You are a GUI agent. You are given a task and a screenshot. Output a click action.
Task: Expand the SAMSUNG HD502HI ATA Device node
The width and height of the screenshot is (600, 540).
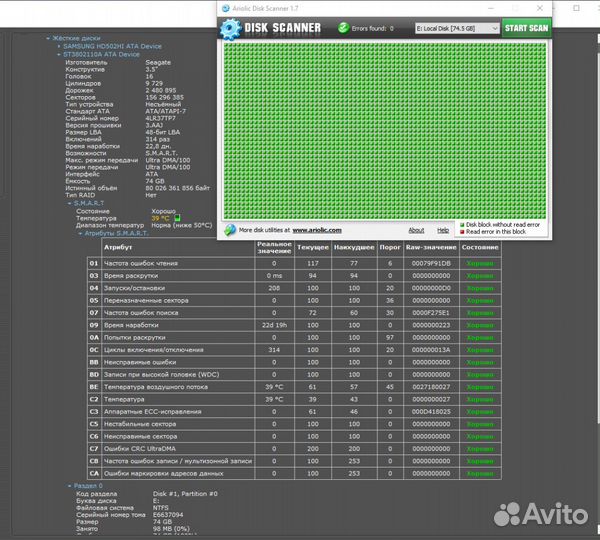[x=59, y=46]
